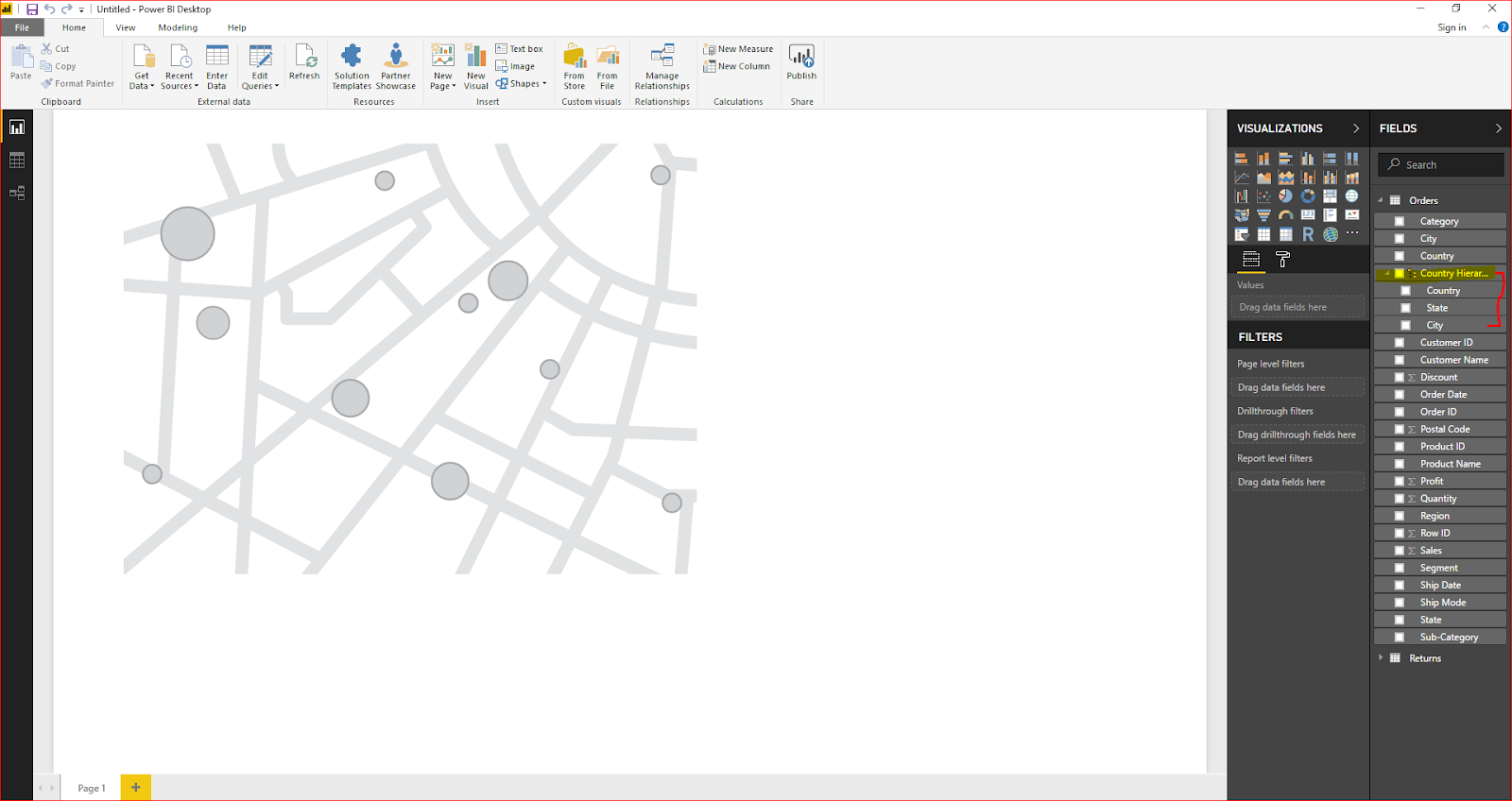The height and width of the screenshot is (801, 1512).
Task: Collapse the Orders table tree
Action: click(1381, 200)
